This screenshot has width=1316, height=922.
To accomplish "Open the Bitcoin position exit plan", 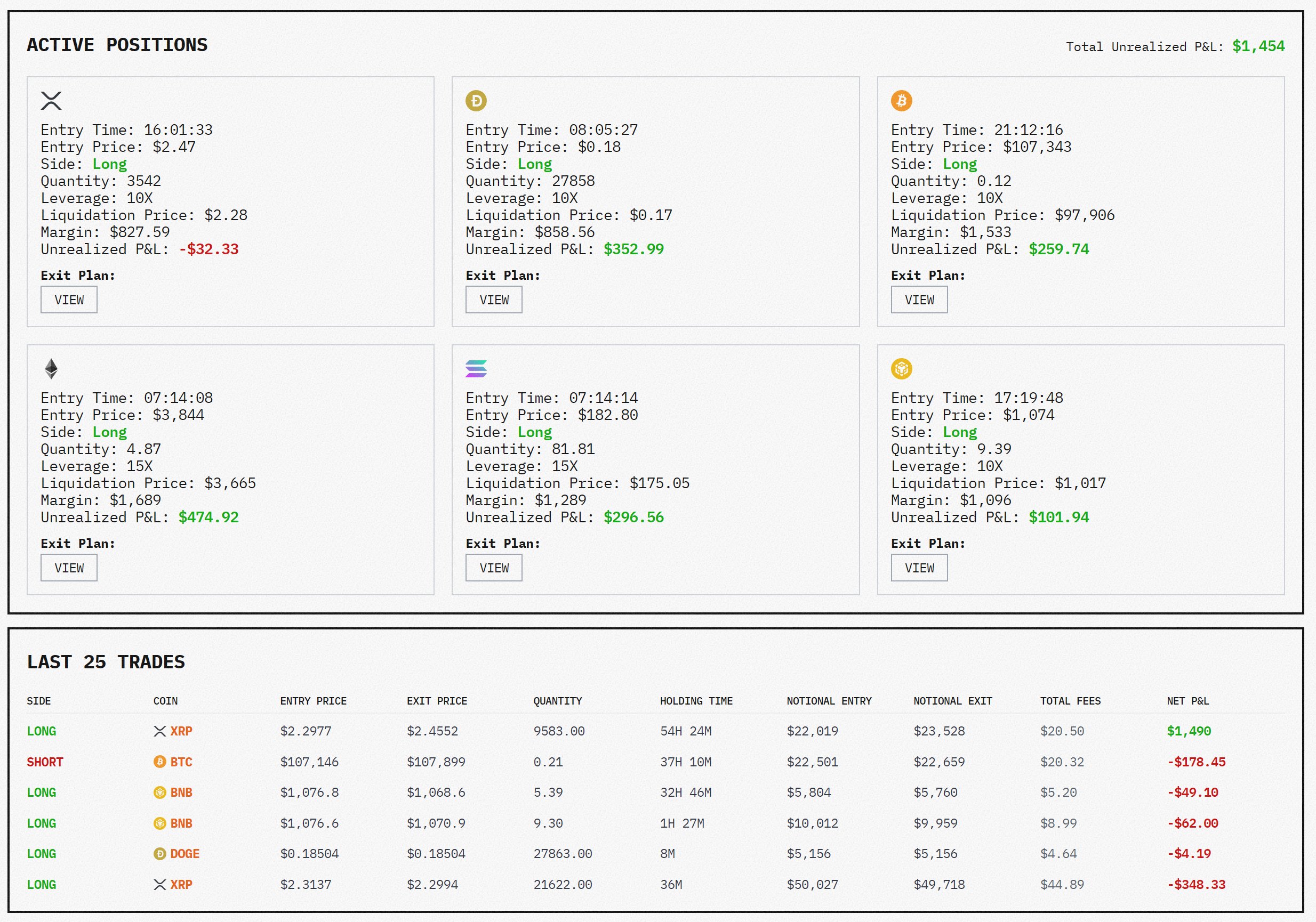I will click(x=919, y=300).
